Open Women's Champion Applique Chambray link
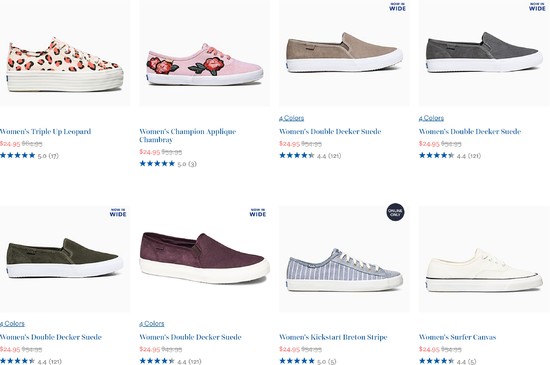Image resolution: width=550 pixels, height=365 pixels. pos(188,136)
